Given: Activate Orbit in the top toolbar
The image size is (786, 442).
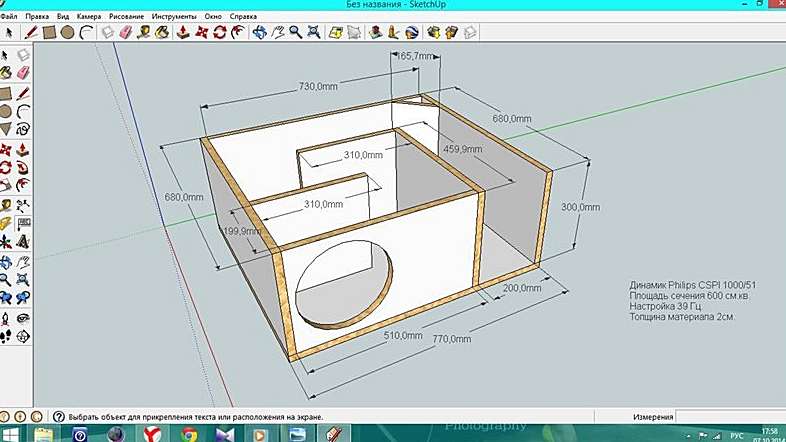Looking at the screenshot, I should pos(260,33).
